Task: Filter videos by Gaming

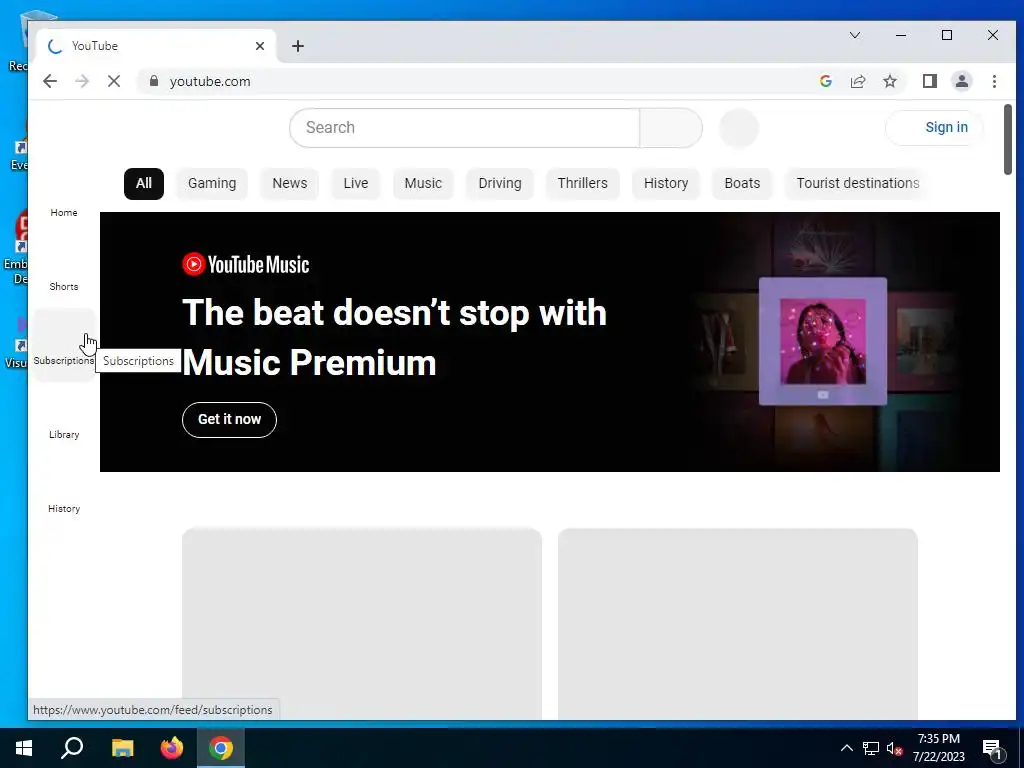Action: 212,184
